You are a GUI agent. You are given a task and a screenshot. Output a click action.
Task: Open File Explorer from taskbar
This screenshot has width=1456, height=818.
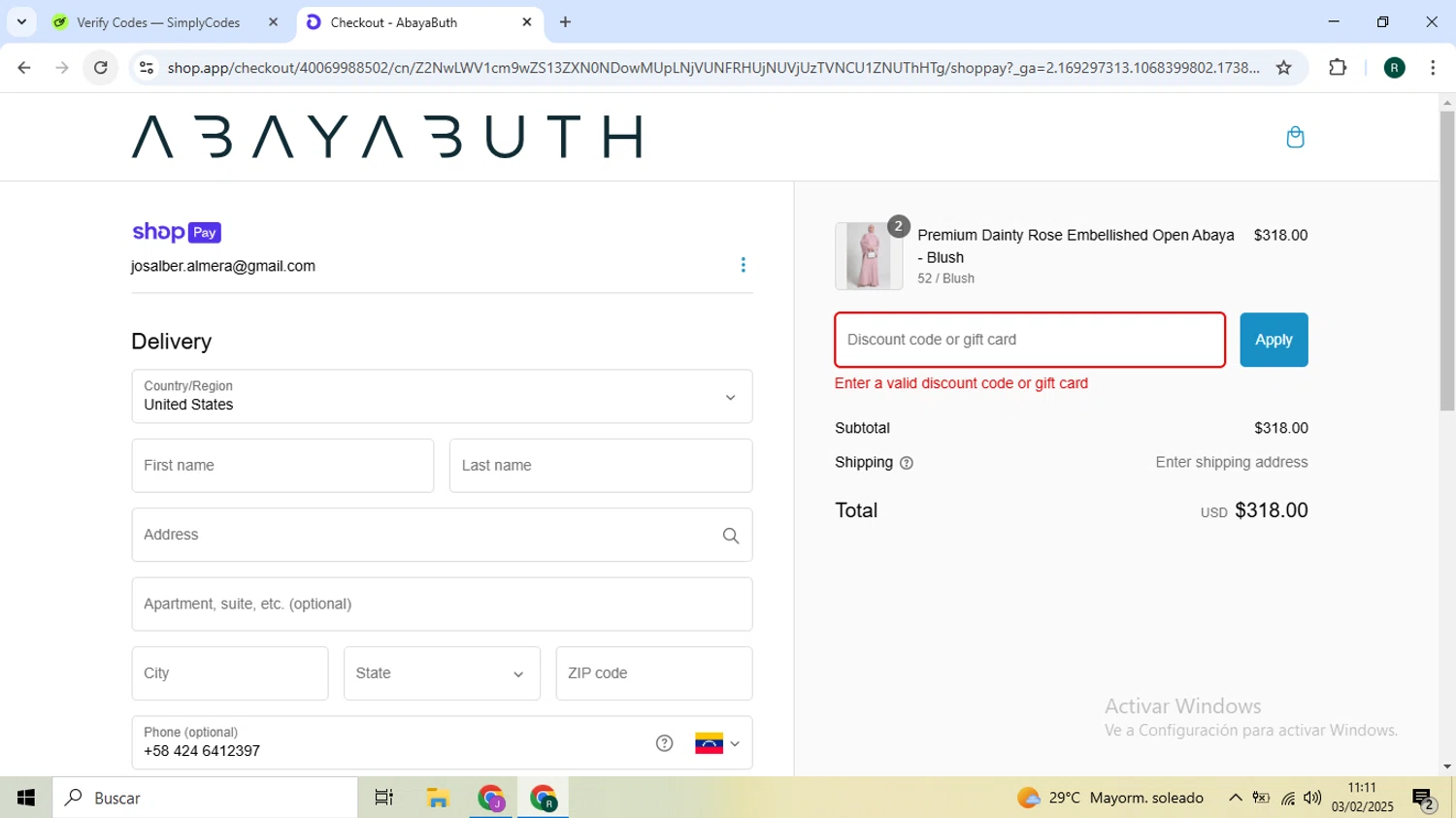point(438,798)
